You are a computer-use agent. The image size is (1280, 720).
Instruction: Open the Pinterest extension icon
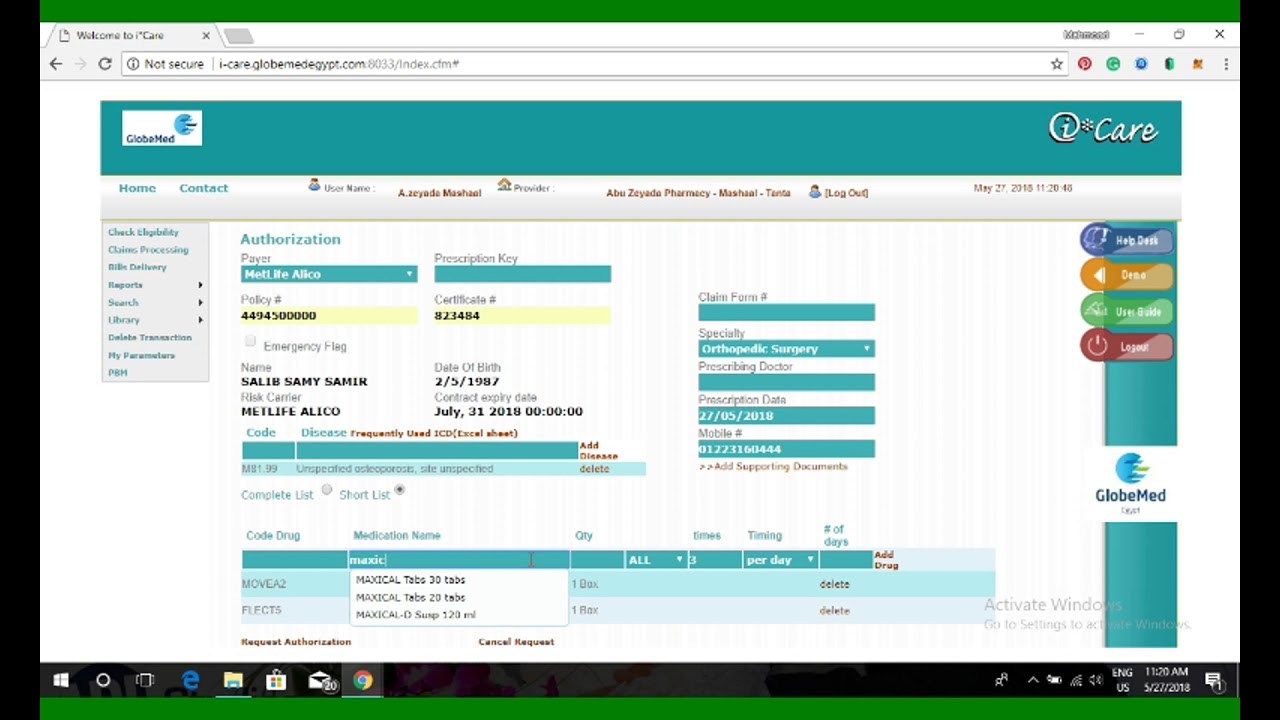point(1085,64)
